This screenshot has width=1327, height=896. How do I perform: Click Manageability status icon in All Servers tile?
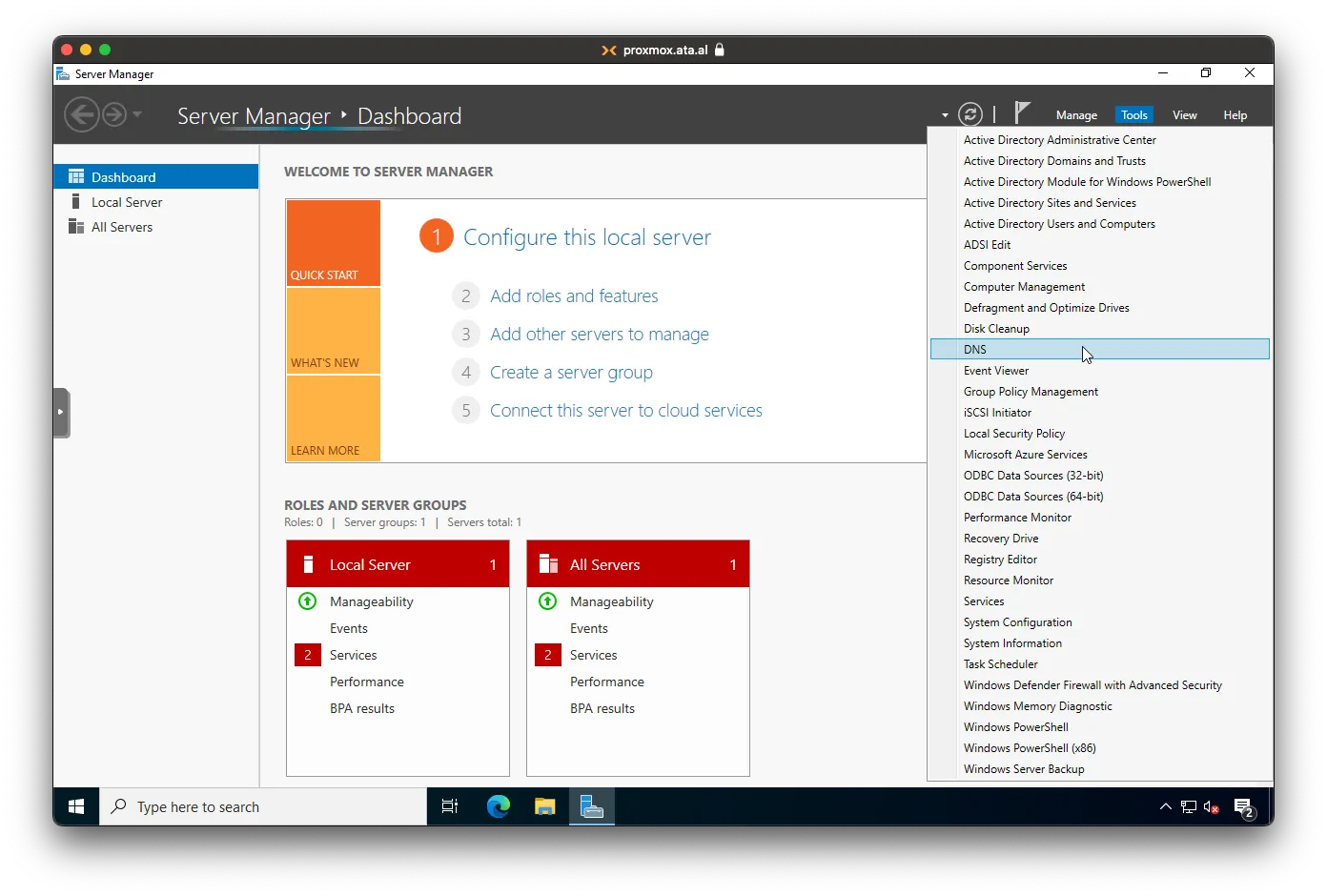point(547,601)
